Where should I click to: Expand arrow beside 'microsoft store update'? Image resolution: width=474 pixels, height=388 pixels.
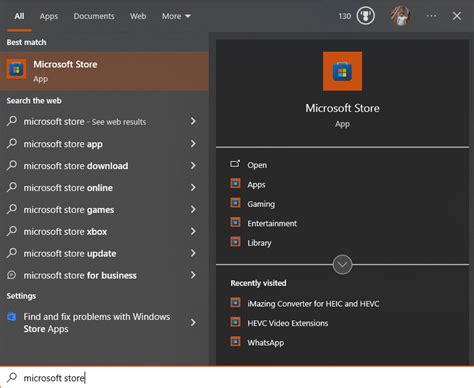(193, 253)
